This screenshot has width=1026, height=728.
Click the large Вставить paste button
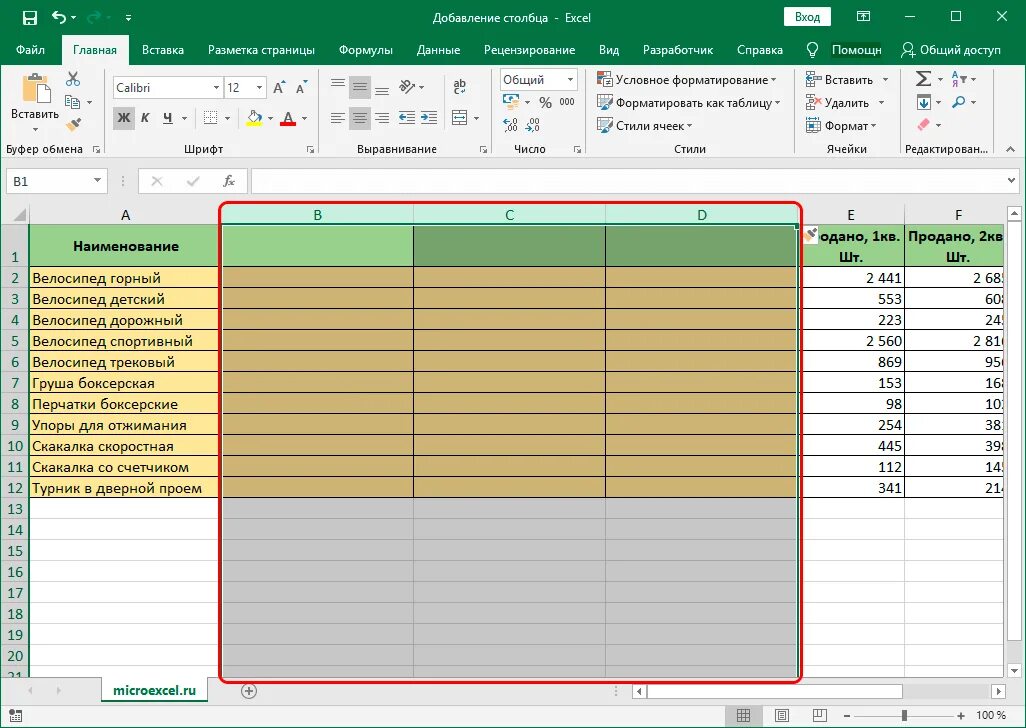point(35,96)
